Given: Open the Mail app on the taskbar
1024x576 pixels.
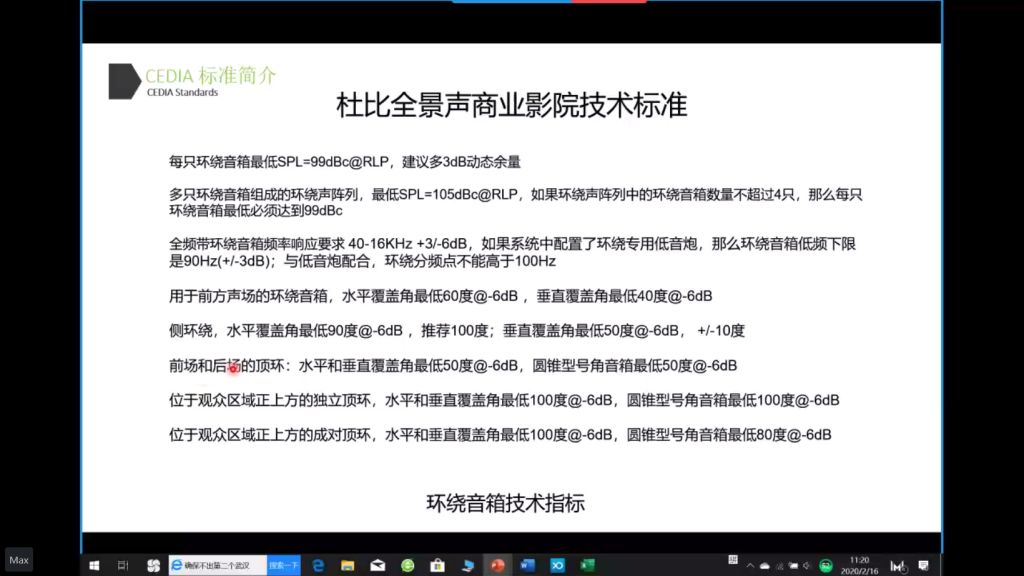Looking at the screenshot, I should (x=377, y=566).
